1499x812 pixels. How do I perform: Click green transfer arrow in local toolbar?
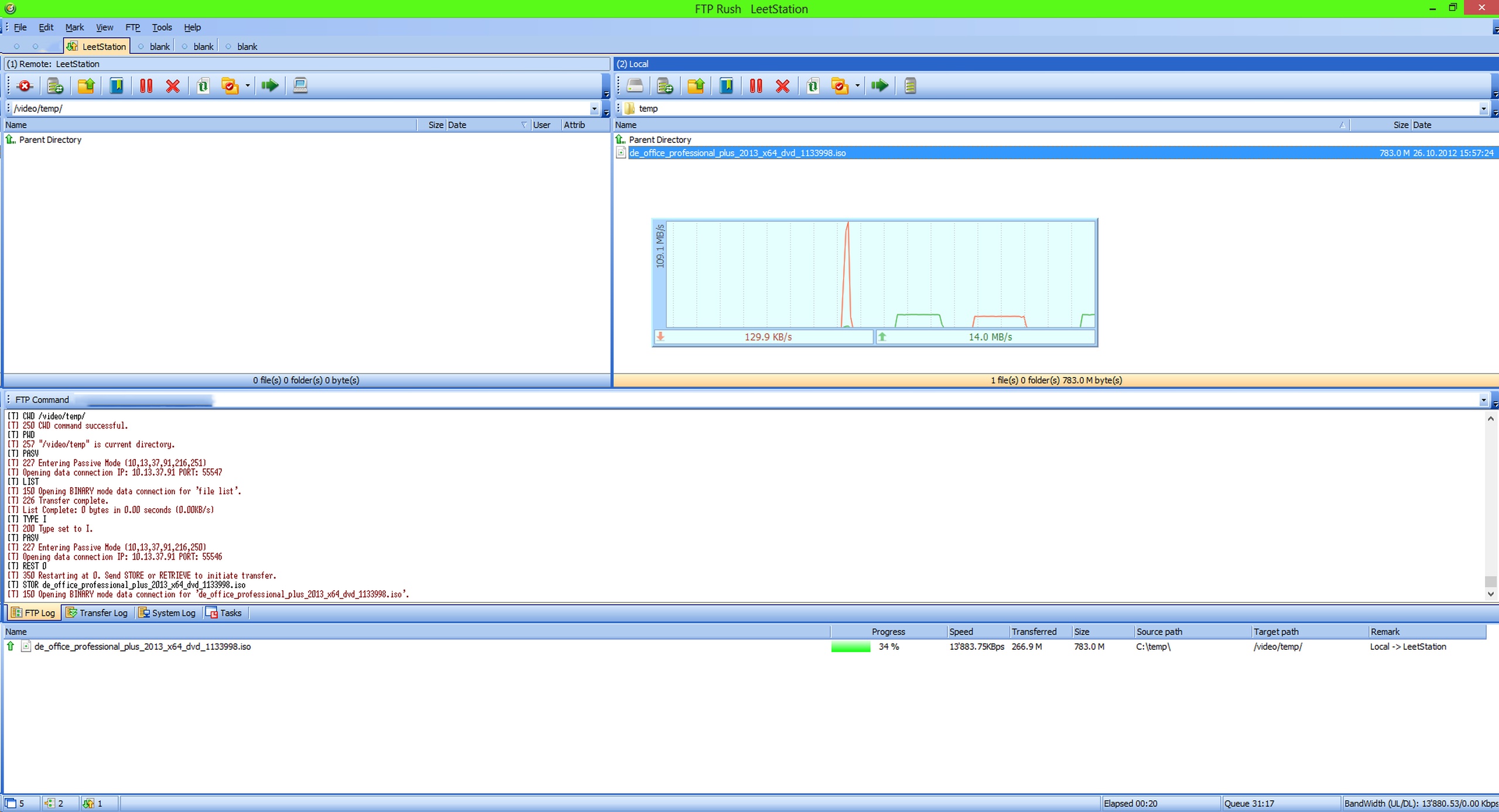tap(879, 86)
